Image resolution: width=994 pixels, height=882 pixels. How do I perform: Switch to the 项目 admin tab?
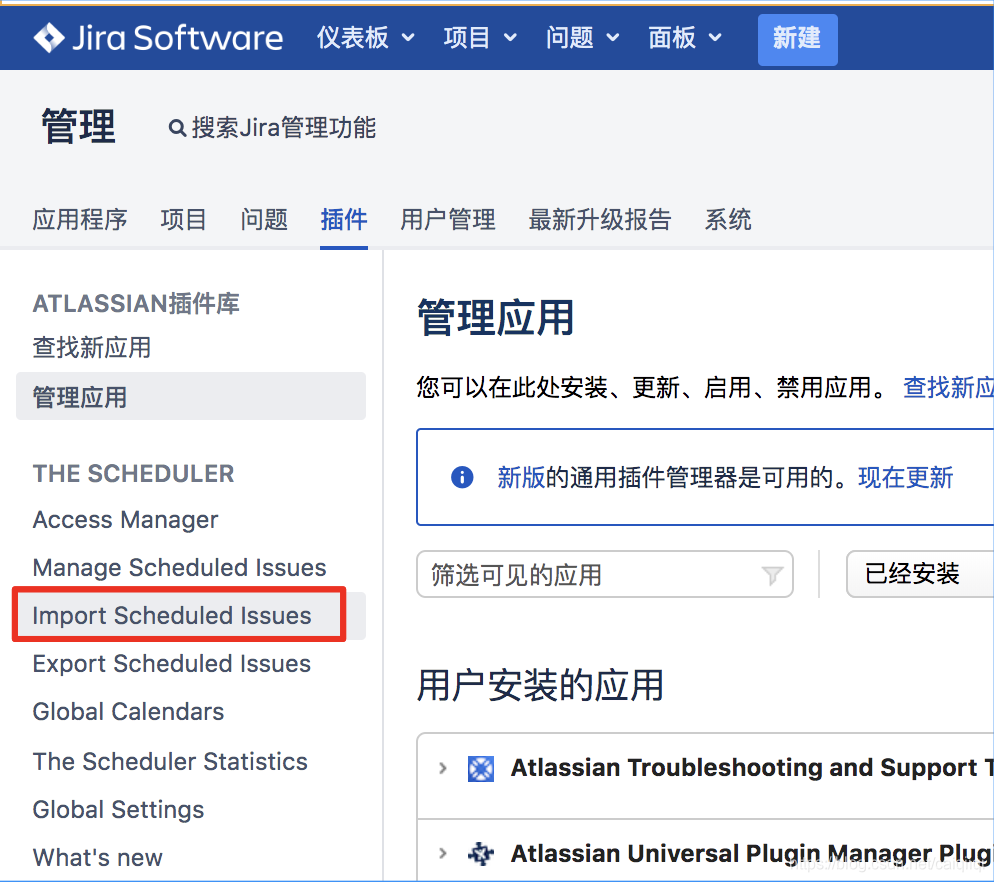click(183, 219)
